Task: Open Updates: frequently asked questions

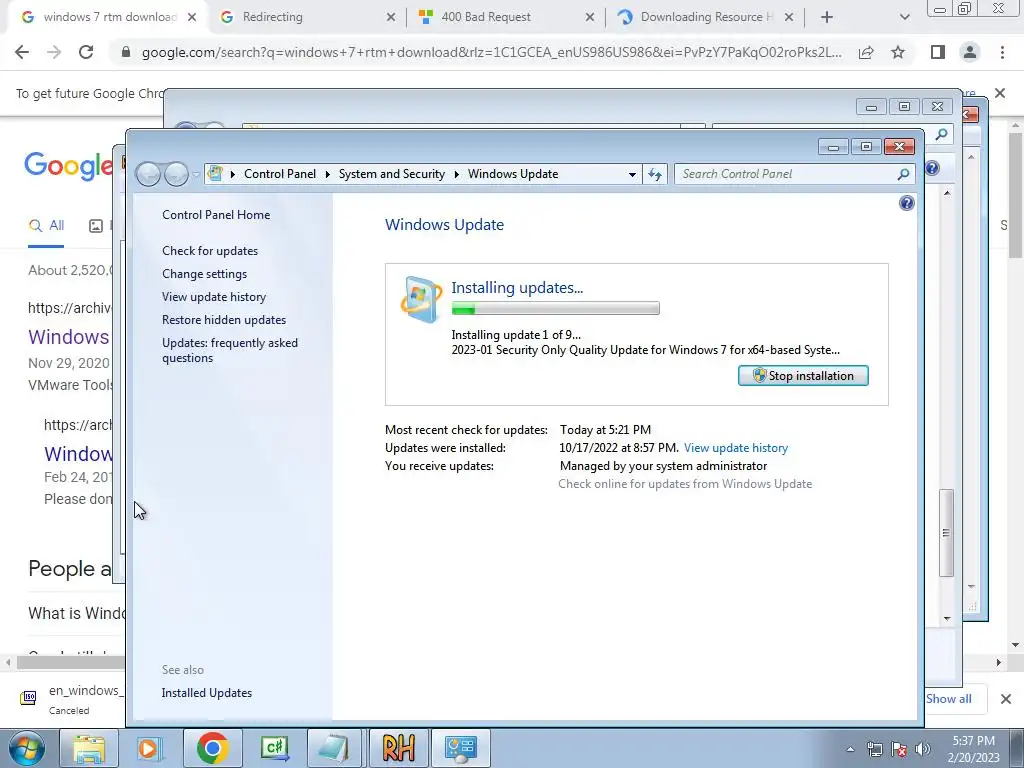Action: (230, 350)
